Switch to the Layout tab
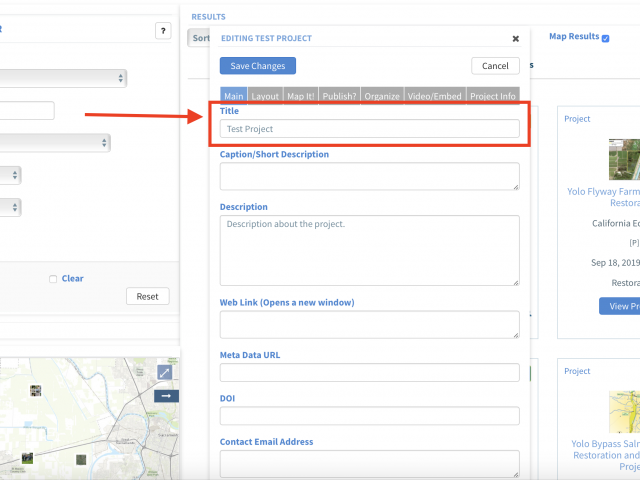640x480 pixels. (265, 96)
